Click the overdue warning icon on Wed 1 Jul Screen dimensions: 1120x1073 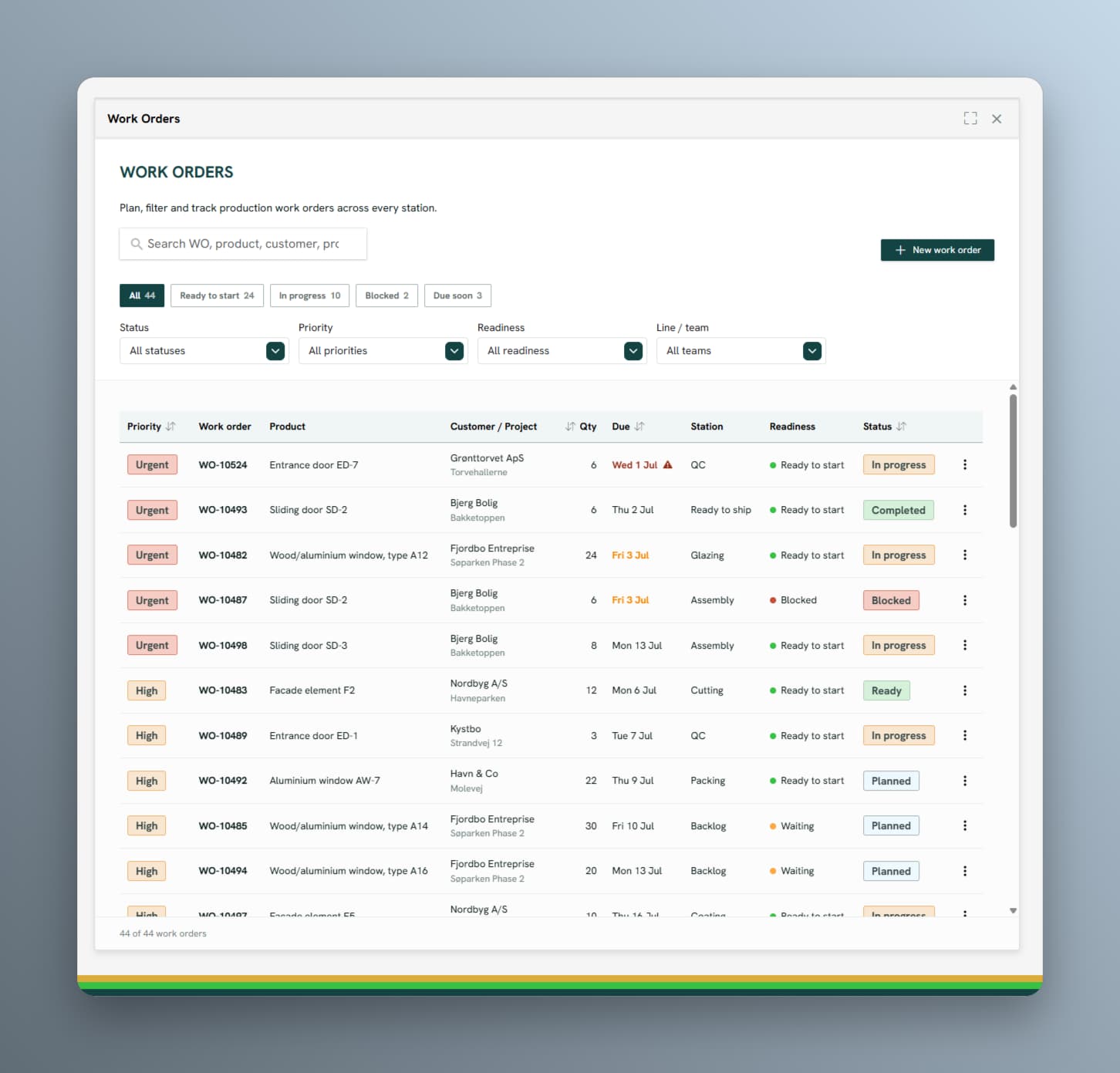click(x=668, y=464)
